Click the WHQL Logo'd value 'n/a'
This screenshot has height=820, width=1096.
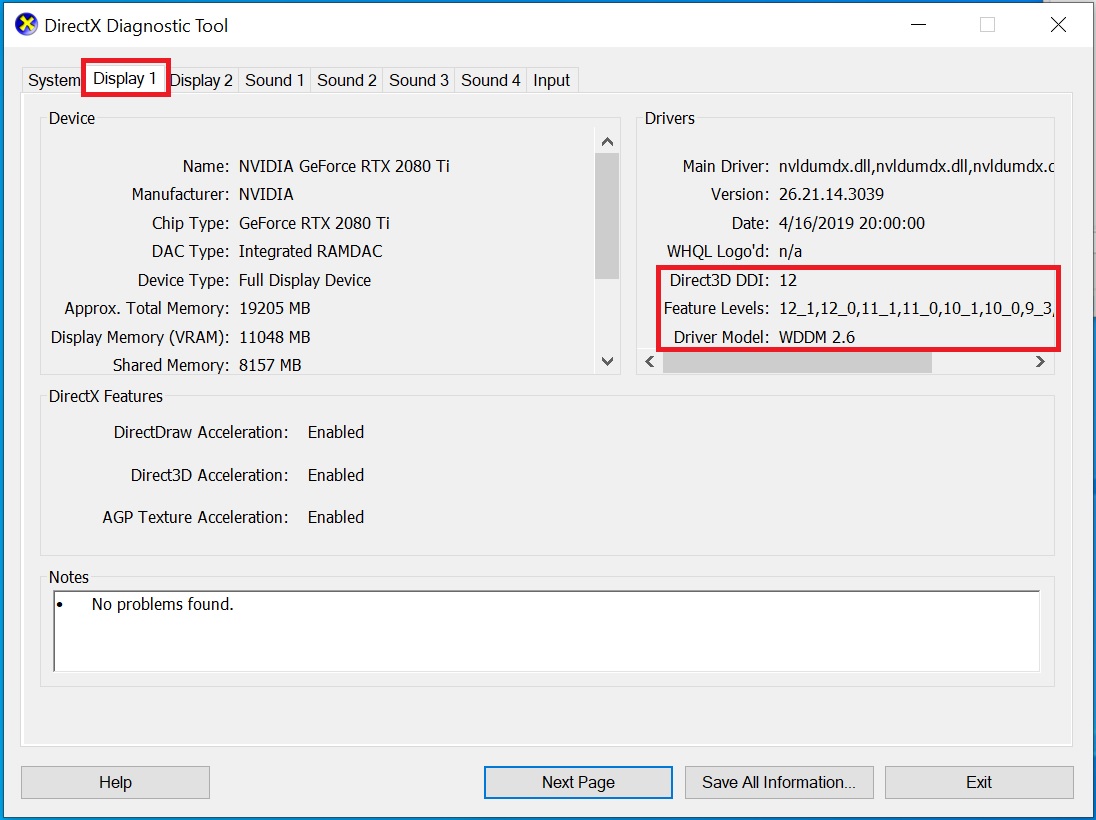790,251
